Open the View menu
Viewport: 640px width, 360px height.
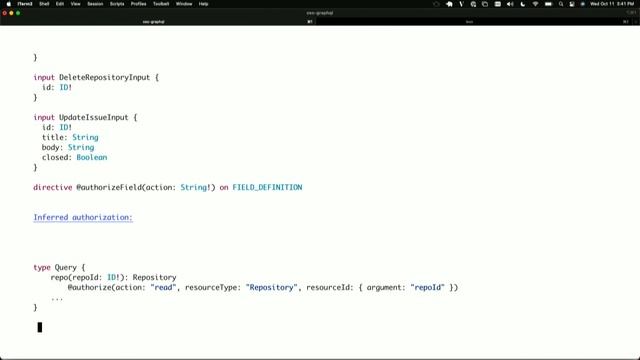(x=76, y=4)
